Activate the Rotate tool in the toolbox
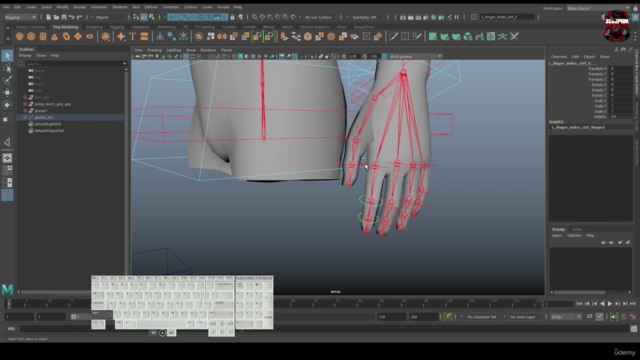 [7, 105]
